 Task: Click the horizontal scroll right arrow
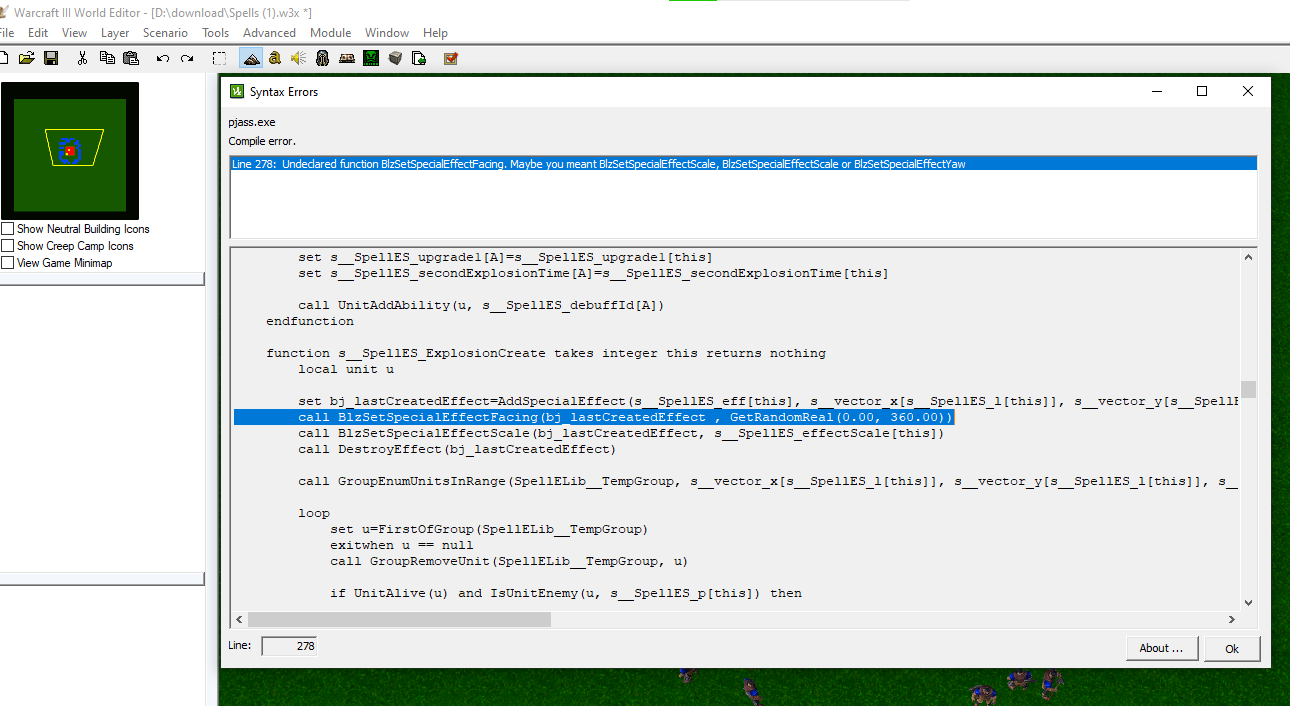coord(1232,619)
